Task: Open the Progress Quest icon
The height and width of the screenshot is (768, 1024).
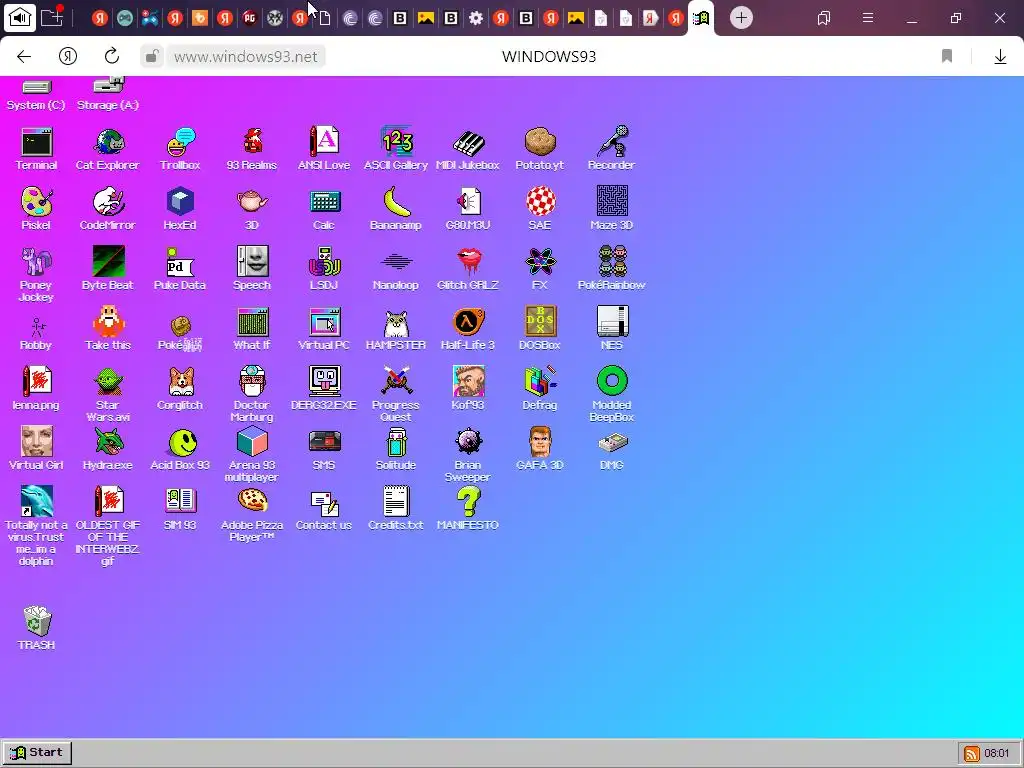Action: click(x=396, y=394)
